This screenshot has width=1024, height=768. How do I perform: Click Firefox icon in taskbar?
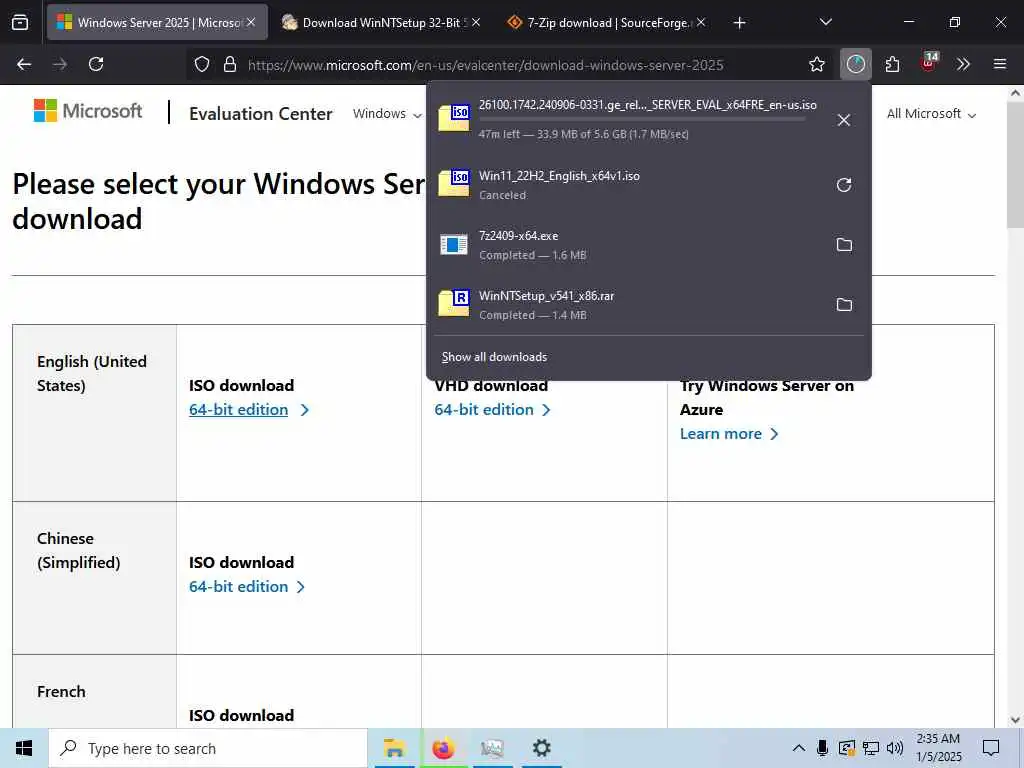(x=443, y=748)
